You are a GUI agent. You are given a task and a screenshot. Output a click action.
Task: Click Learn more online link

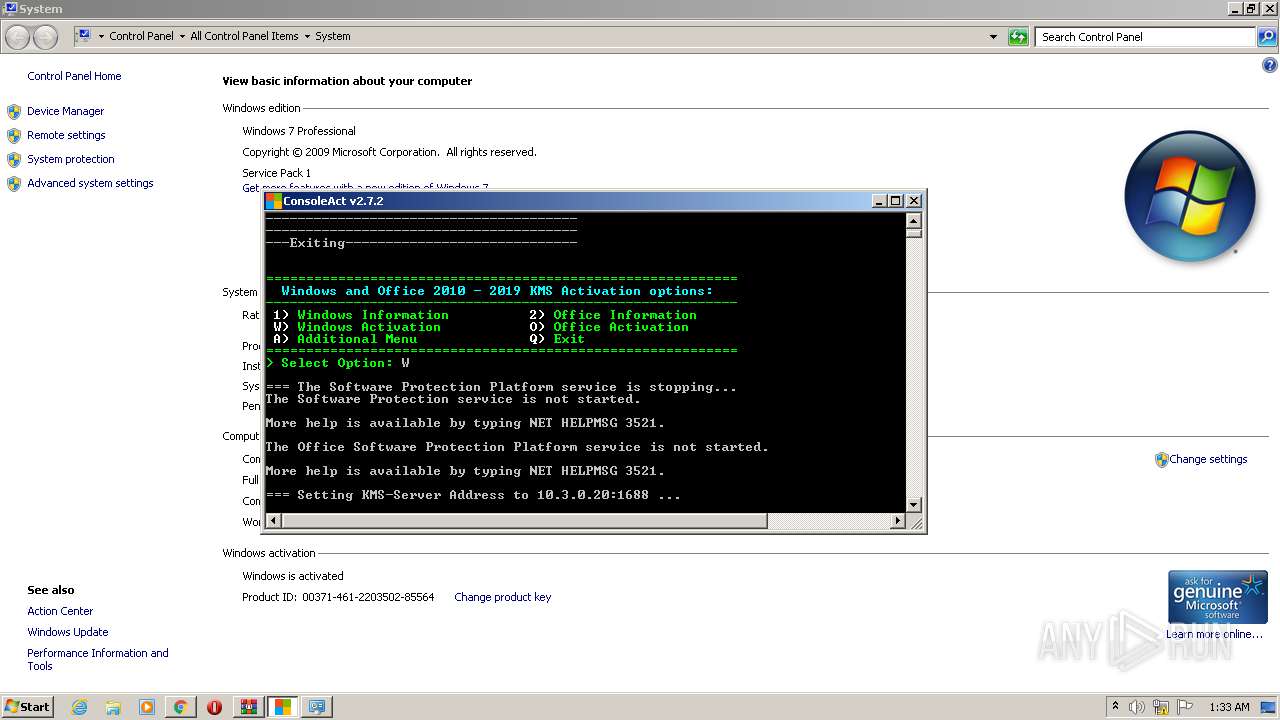[1214, 634]
